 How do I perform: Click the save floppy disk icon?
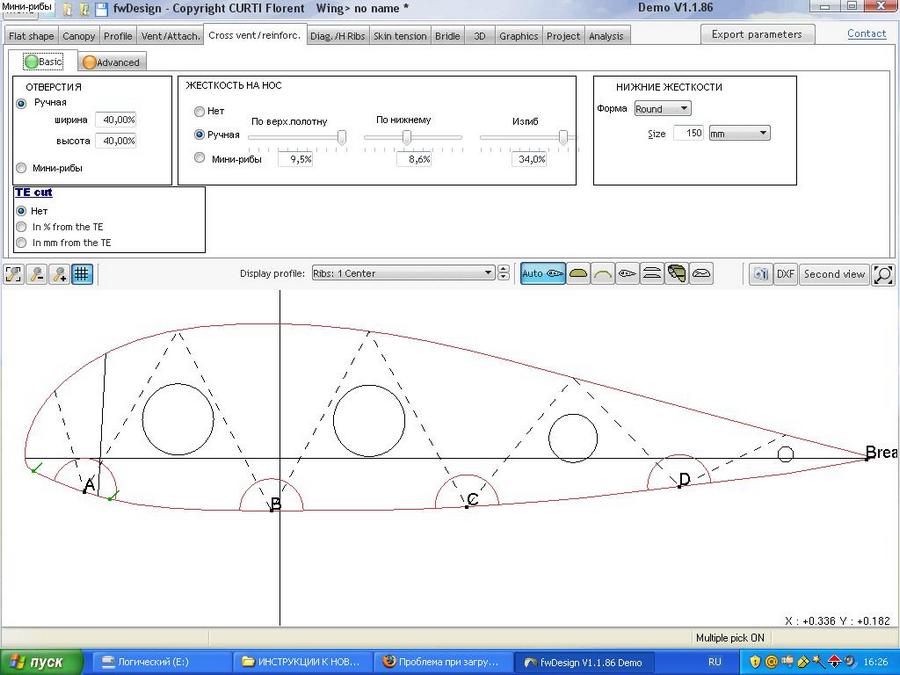click(101, 9)
